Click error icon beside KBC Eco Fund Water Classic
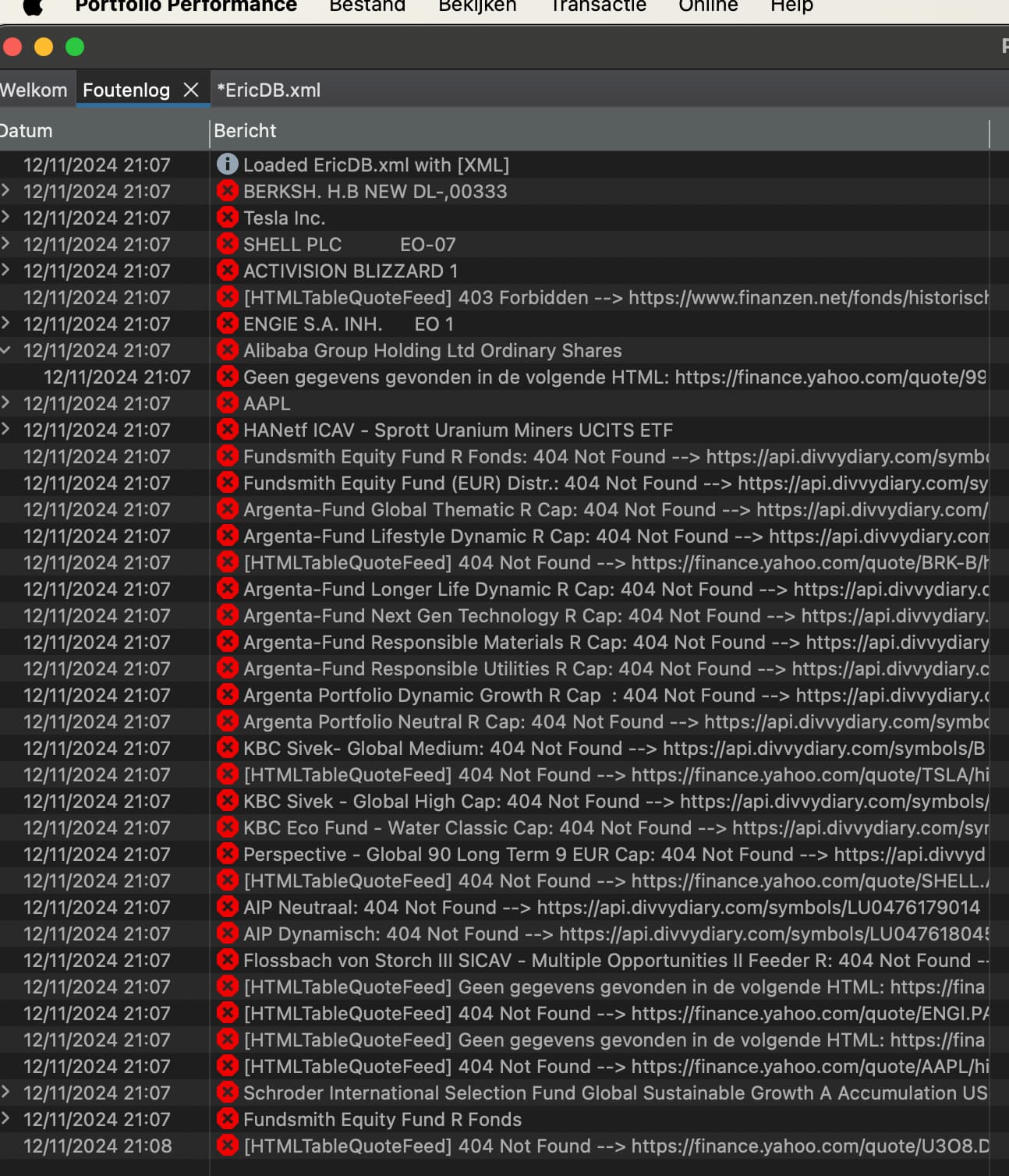 (x=227, y=827)
